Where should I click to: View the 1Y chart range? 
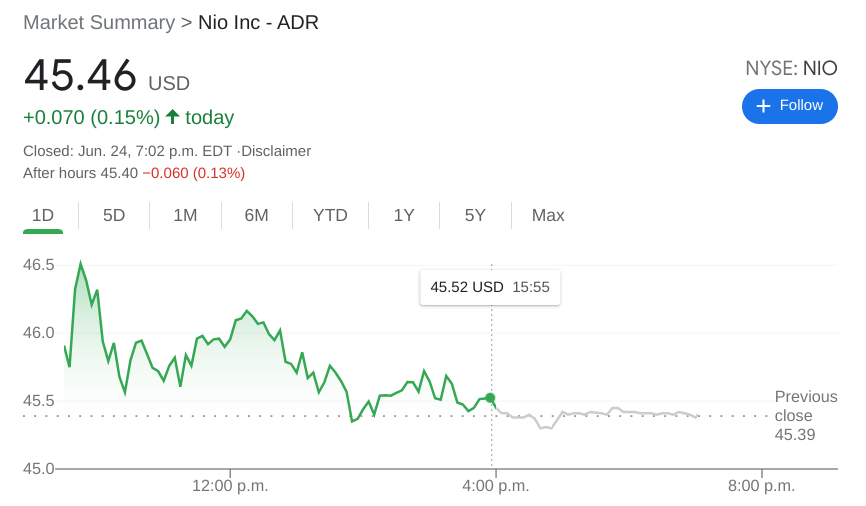404,215
